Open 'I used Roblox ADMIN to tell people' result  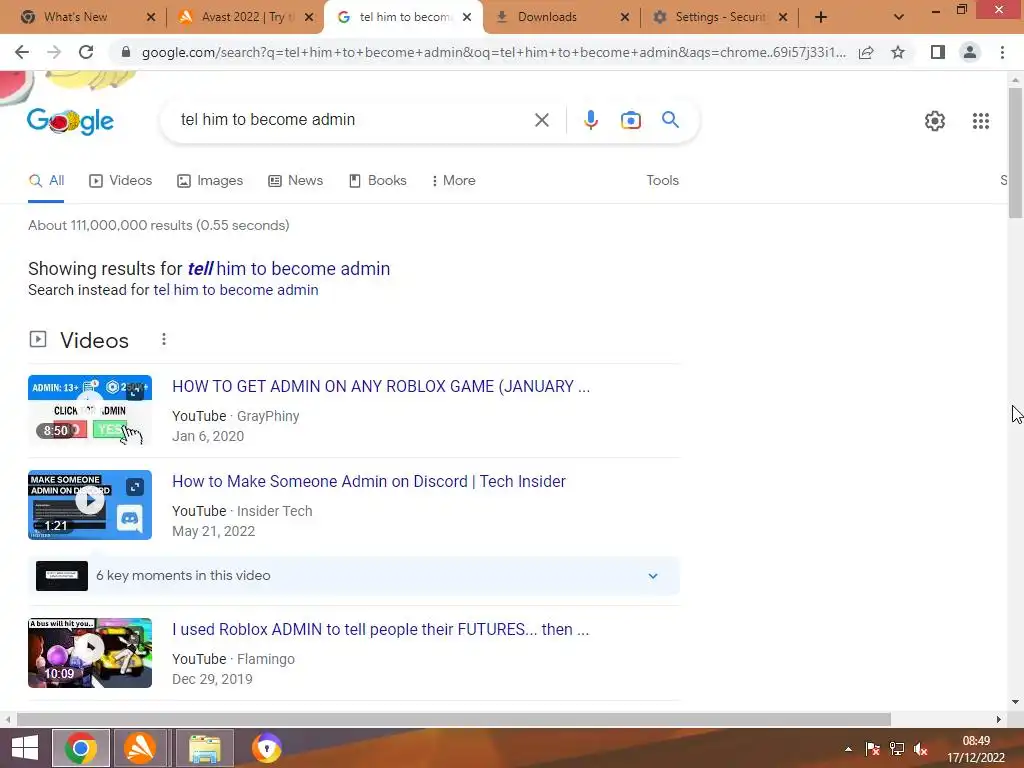pyautogui.click(x=381, y=630)
